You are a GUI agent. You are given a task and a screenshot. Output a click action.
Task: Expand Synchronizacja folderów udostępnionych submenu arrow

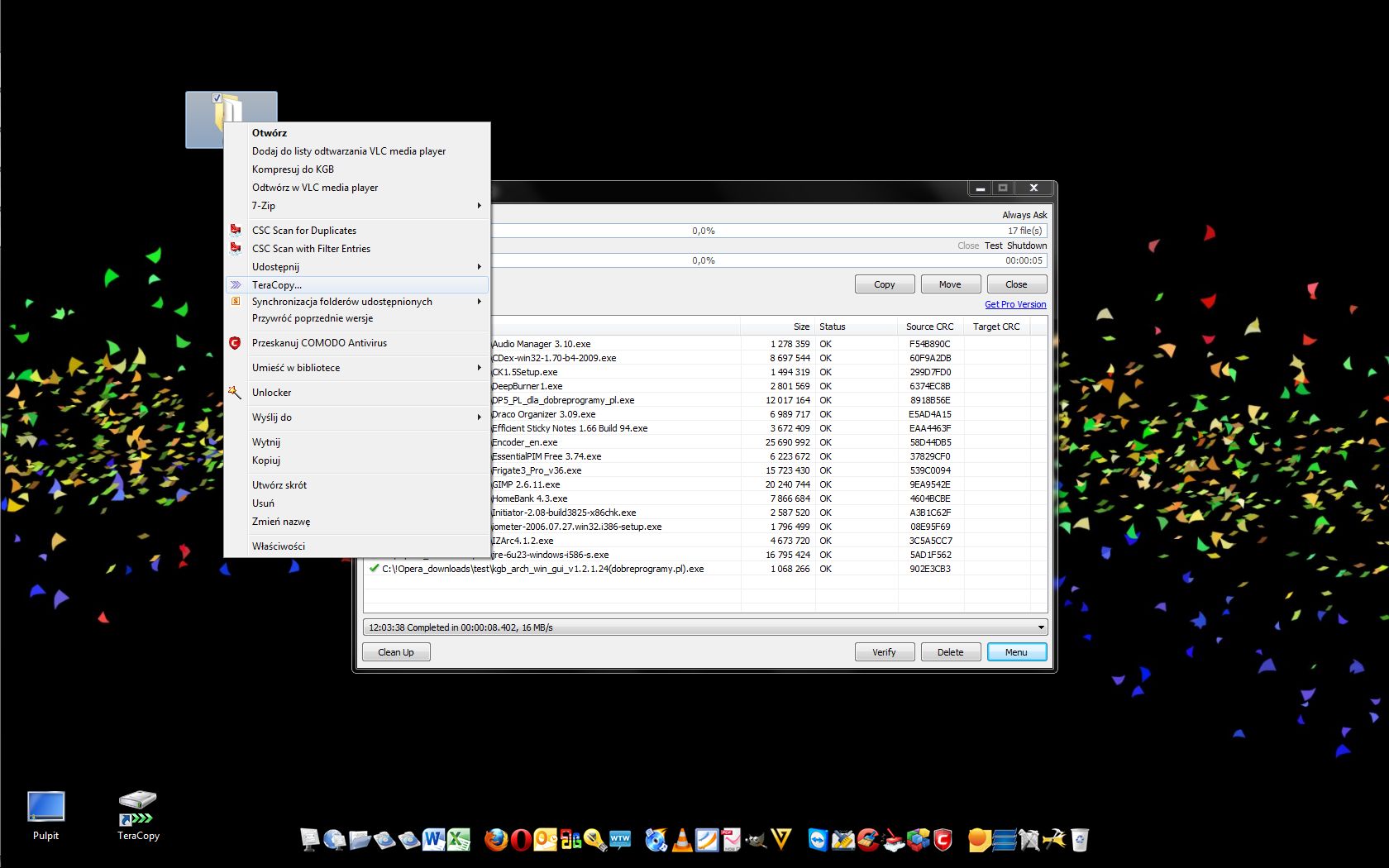point(479,301)
